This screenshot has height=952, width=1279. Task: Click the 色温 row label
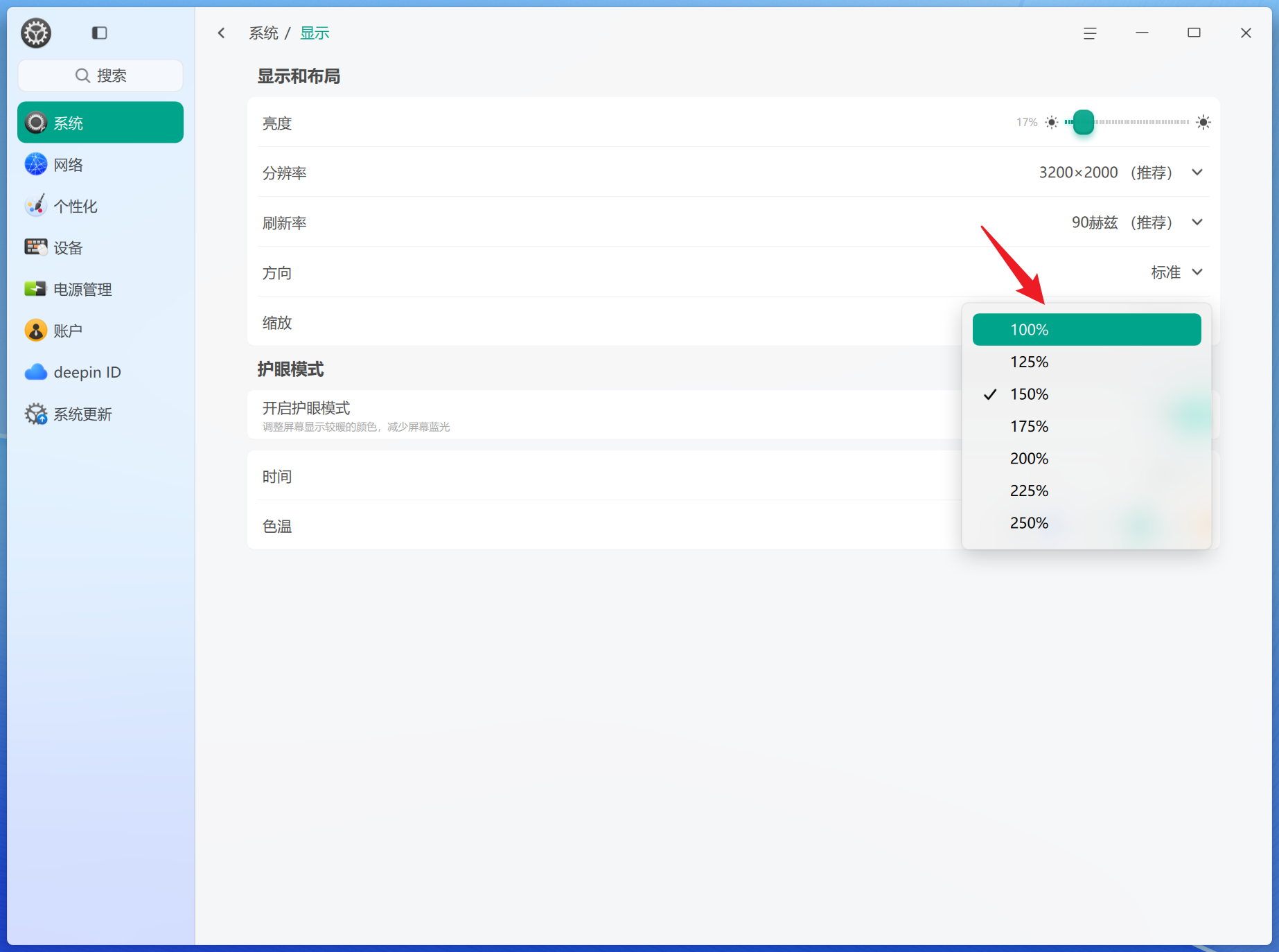[277, 527]
